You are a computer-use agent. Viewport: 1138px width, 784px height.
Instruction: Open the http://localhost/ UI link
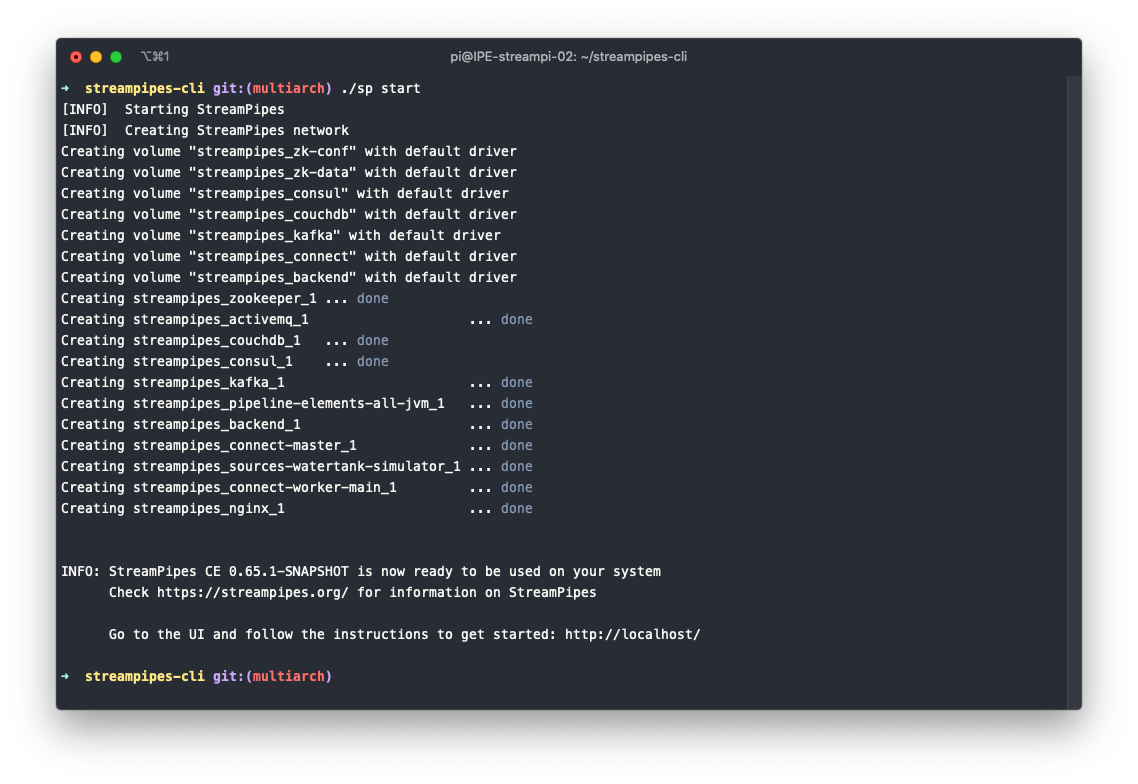pyautogui.click(x=632, y=634)
